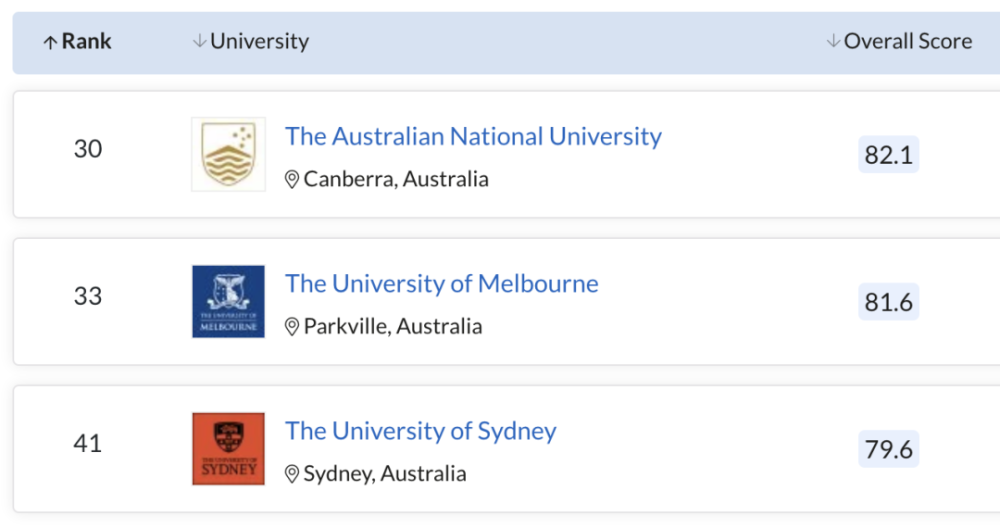Image resolution: width=1000 pixels, height=528 pixels.
Task: Click the down arrow next to University
Action: click(200, 41)
